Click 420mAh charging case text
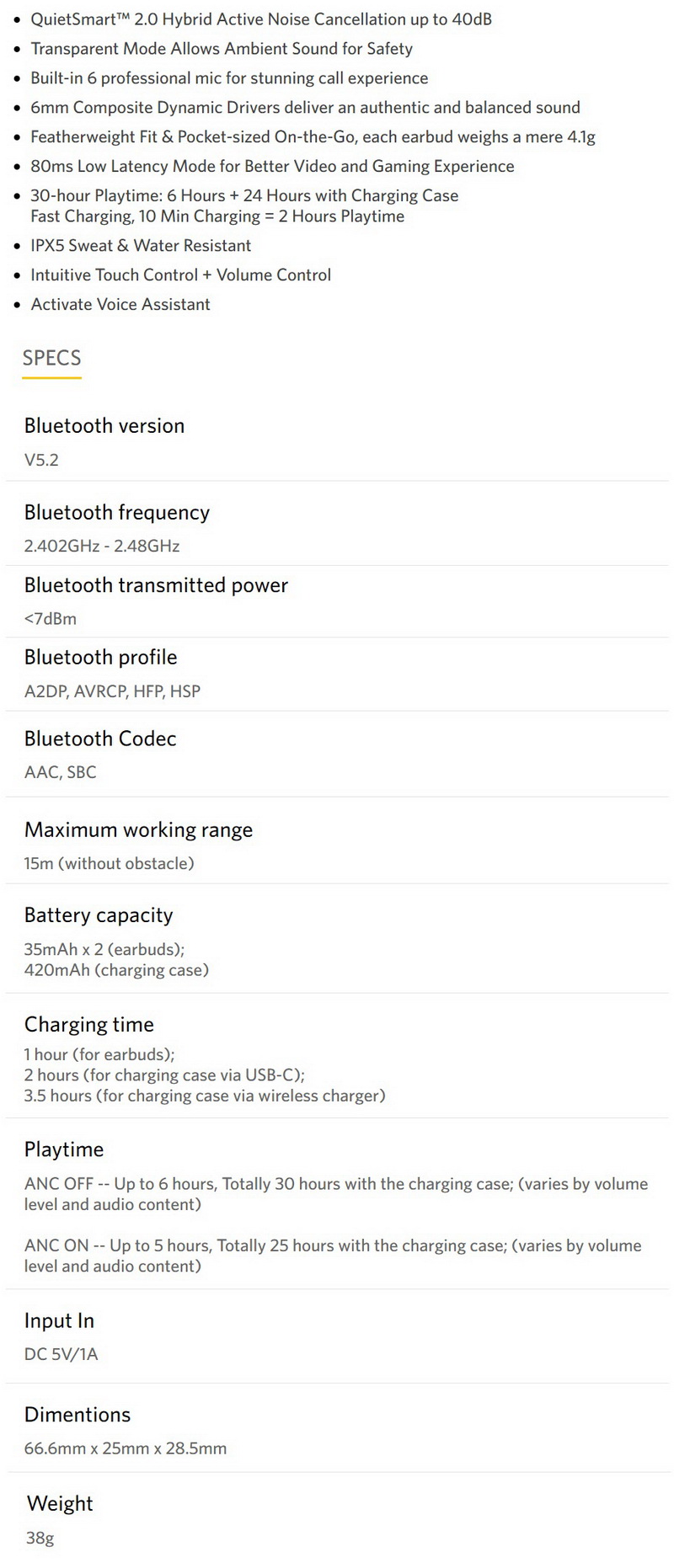The height and width of the screenshot is (1568, 674). (x=116, y=970)
